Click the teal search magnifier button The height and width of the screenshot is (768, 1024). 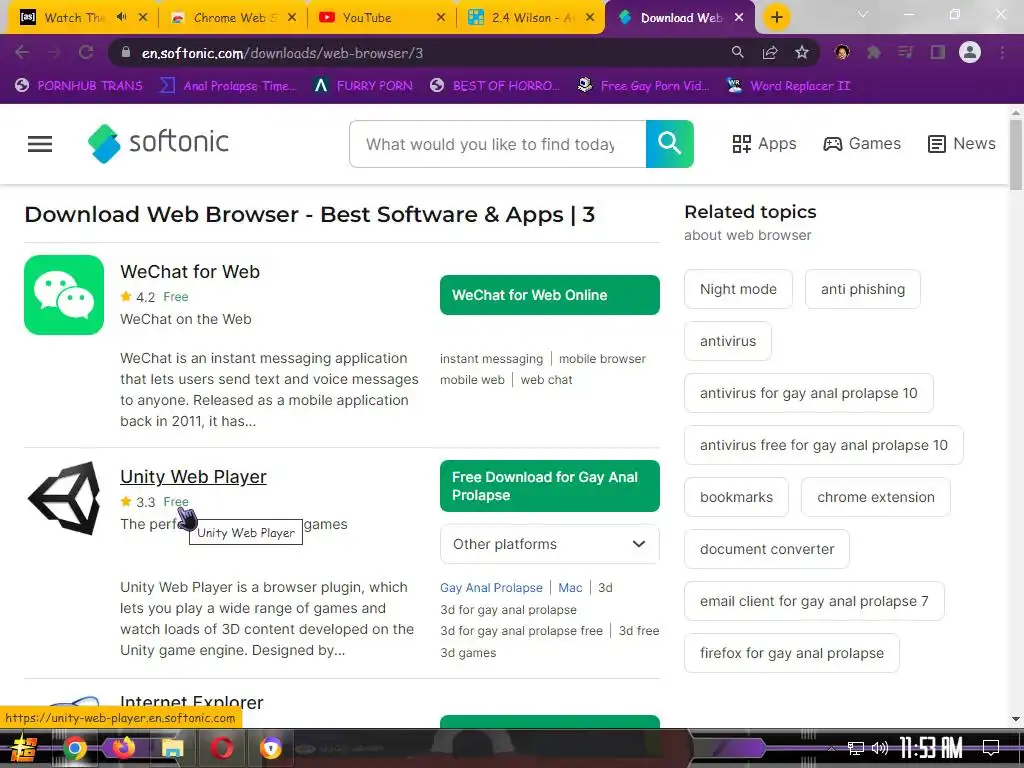pyautogui.click(x=669, y=144)
